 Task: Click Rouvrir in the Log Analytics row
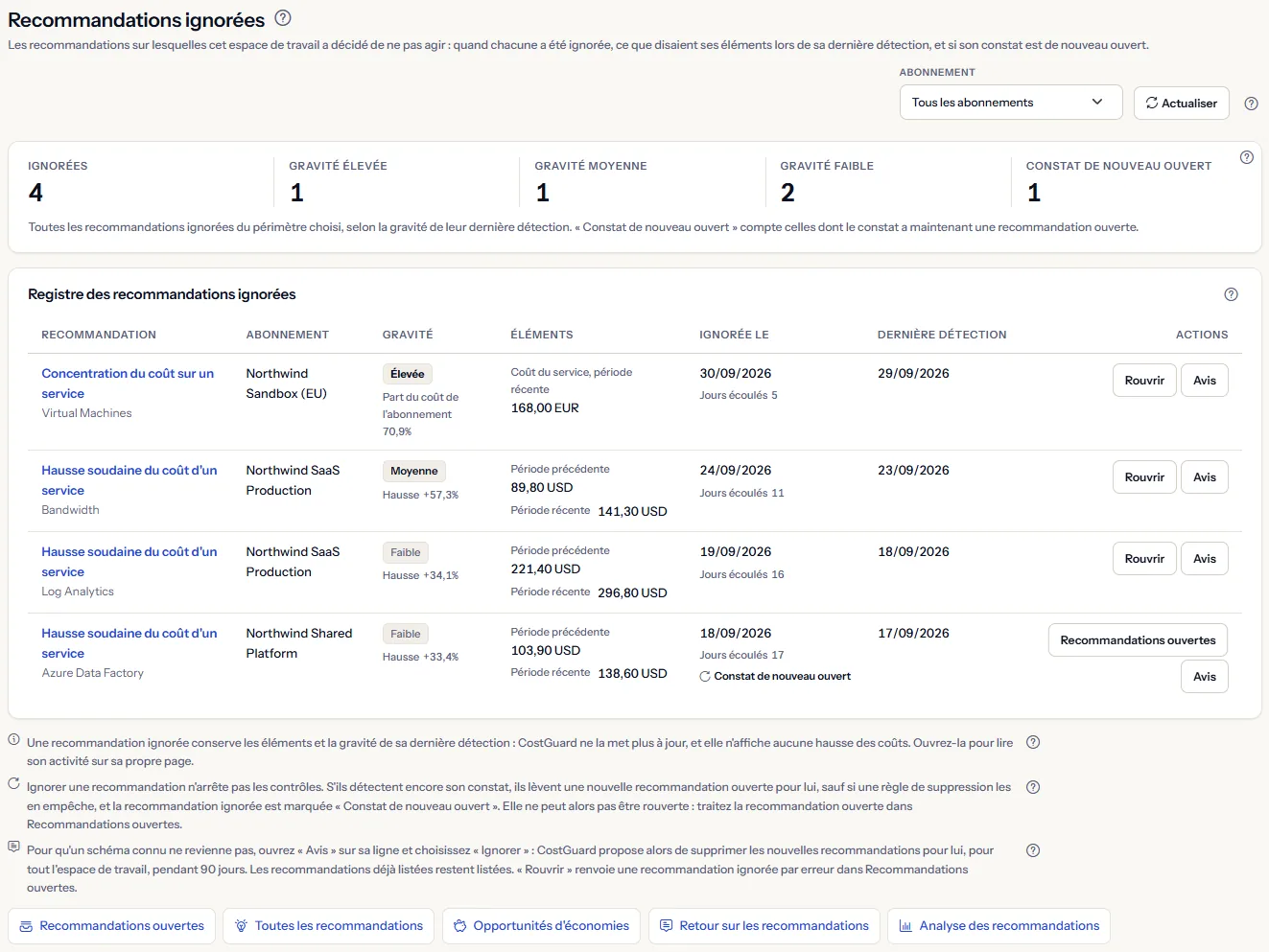(1144, 559)
